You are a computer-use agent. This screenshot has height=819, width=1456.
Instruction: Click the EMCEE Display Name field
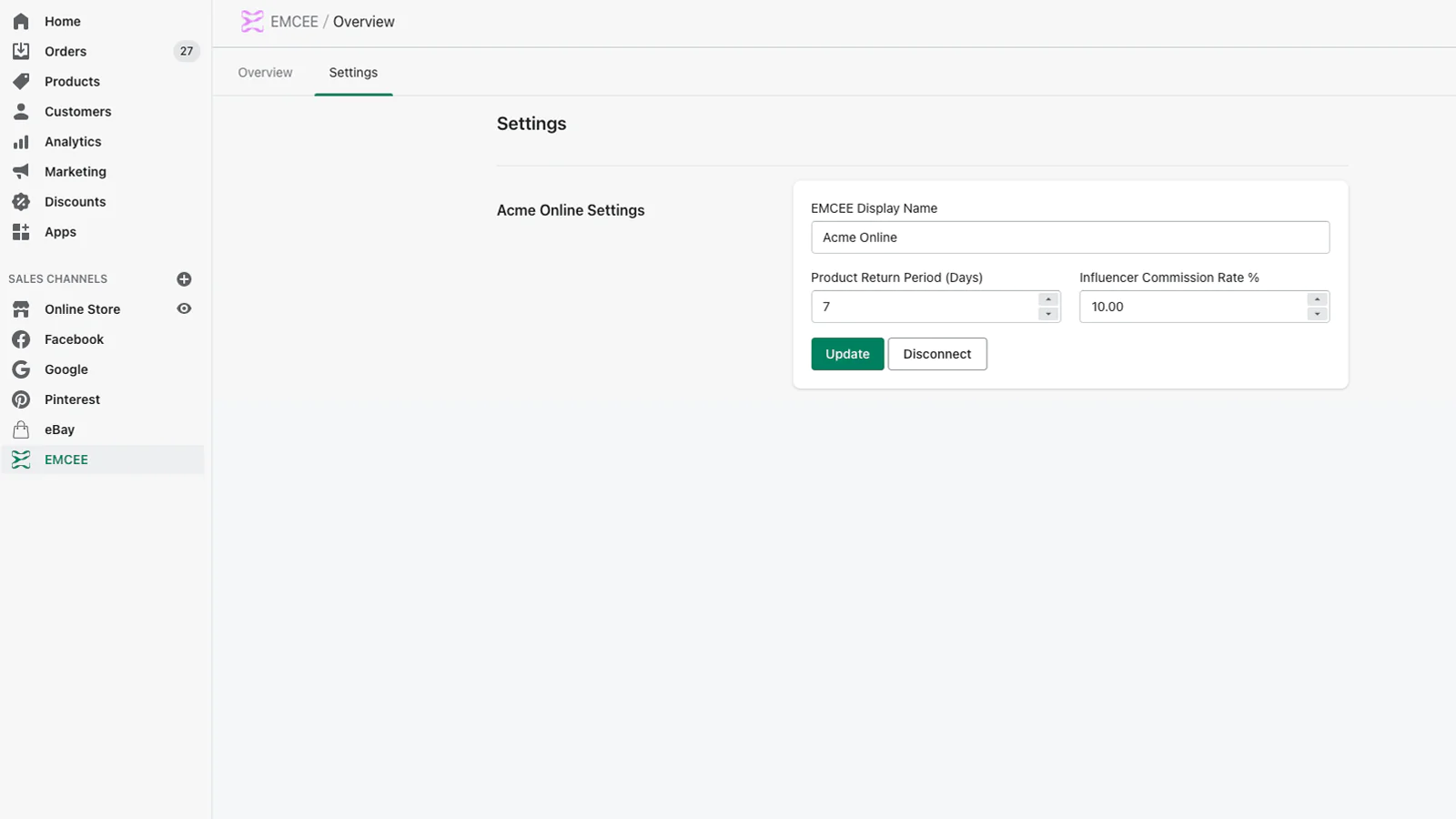(1070, 238)
